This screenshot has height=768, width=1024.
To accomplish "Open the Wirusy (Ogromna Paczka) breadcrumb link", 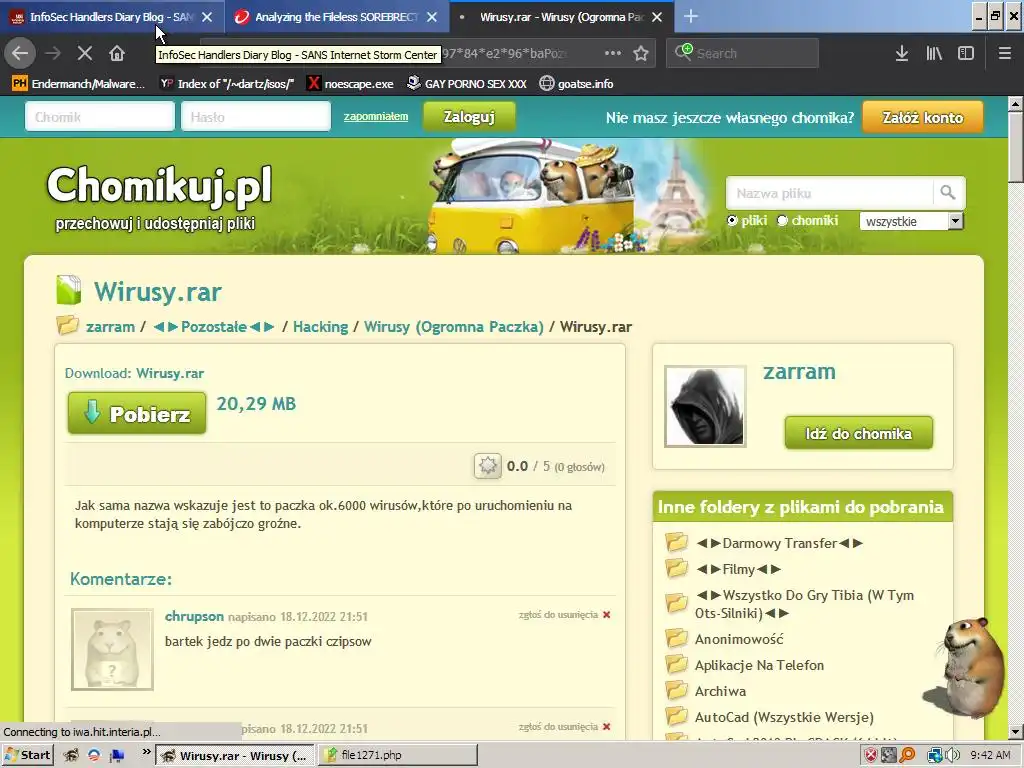I will click(x=453, y=327).
